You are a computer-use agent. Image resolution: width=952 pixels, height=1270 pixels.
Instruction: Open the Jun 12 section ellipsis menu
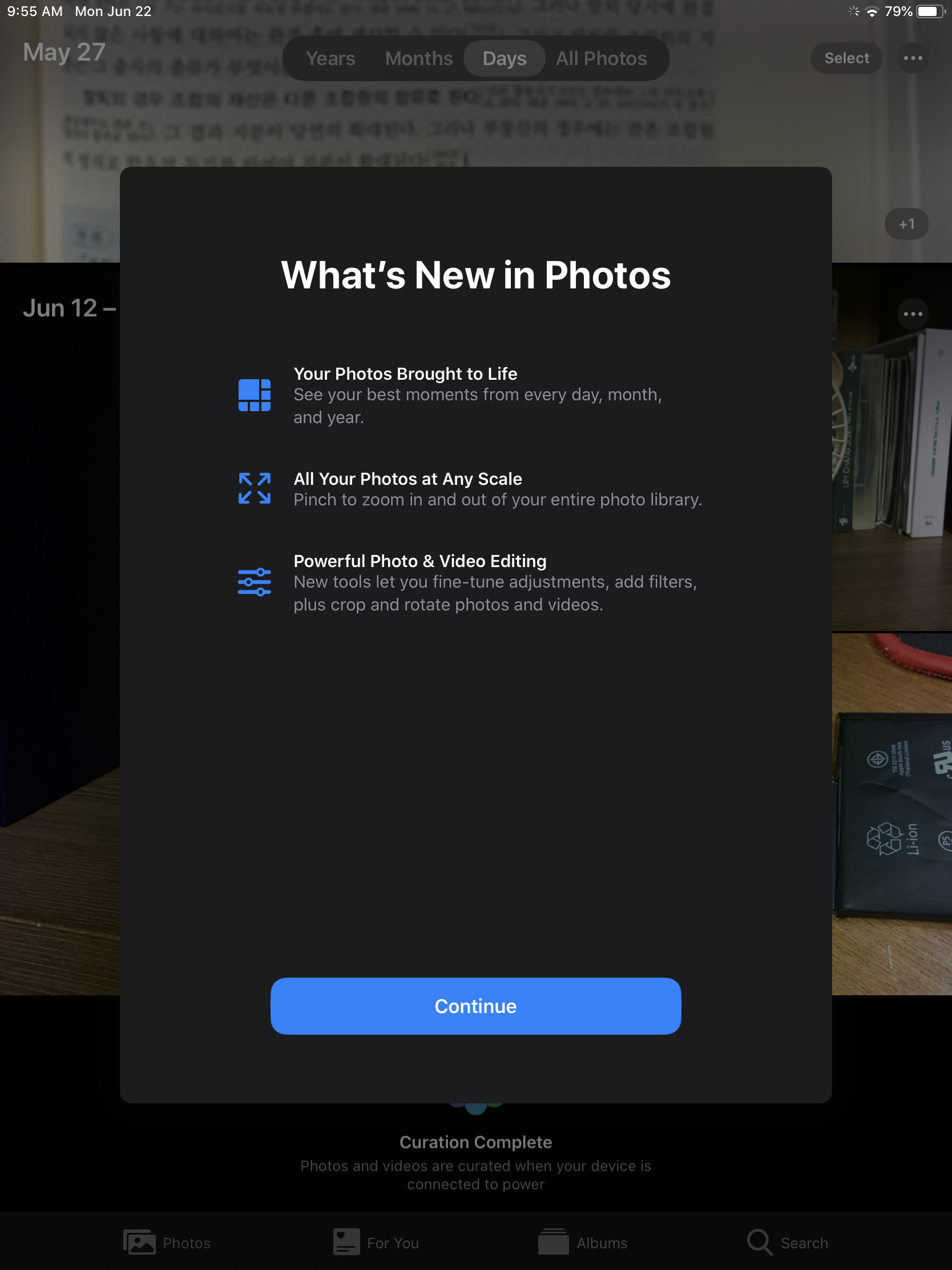tap(913, 314)
